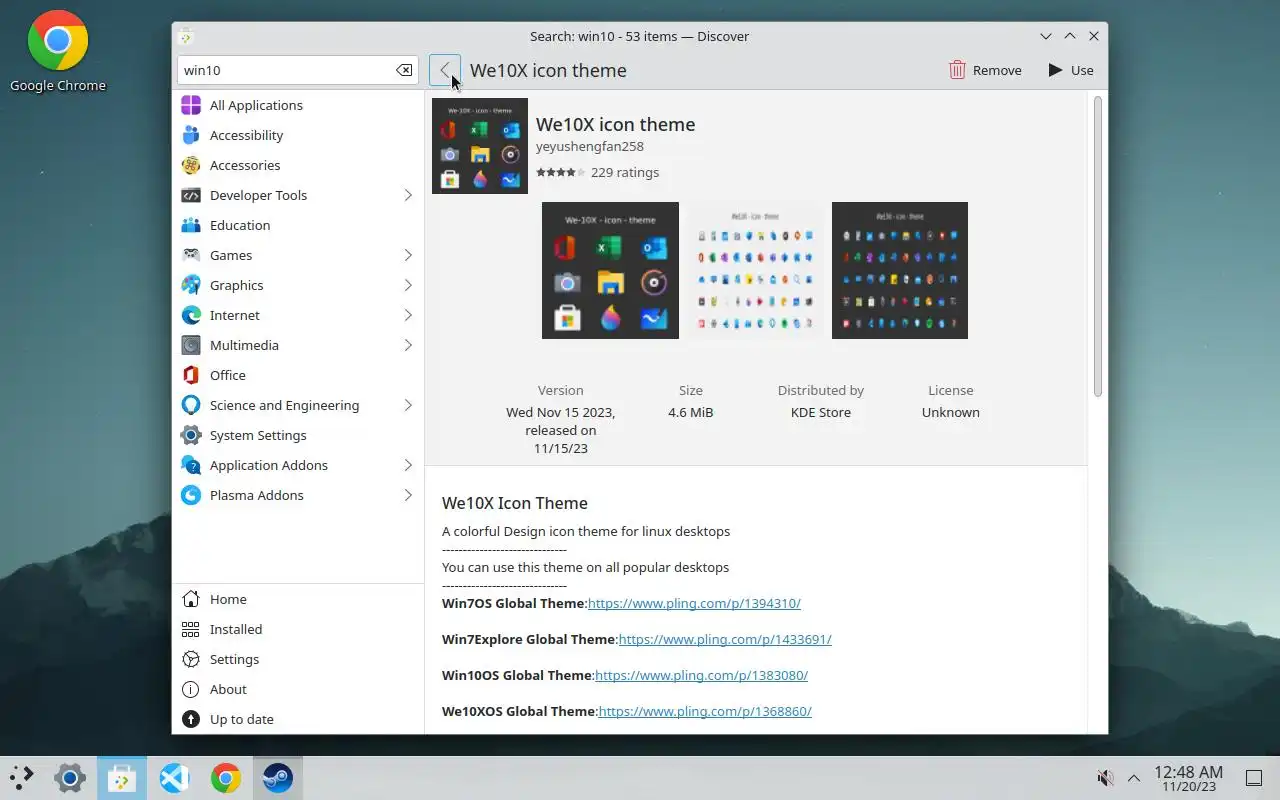1280x800 pixels.
Task: Click the KDE Store distributor text
Action: 821,412
